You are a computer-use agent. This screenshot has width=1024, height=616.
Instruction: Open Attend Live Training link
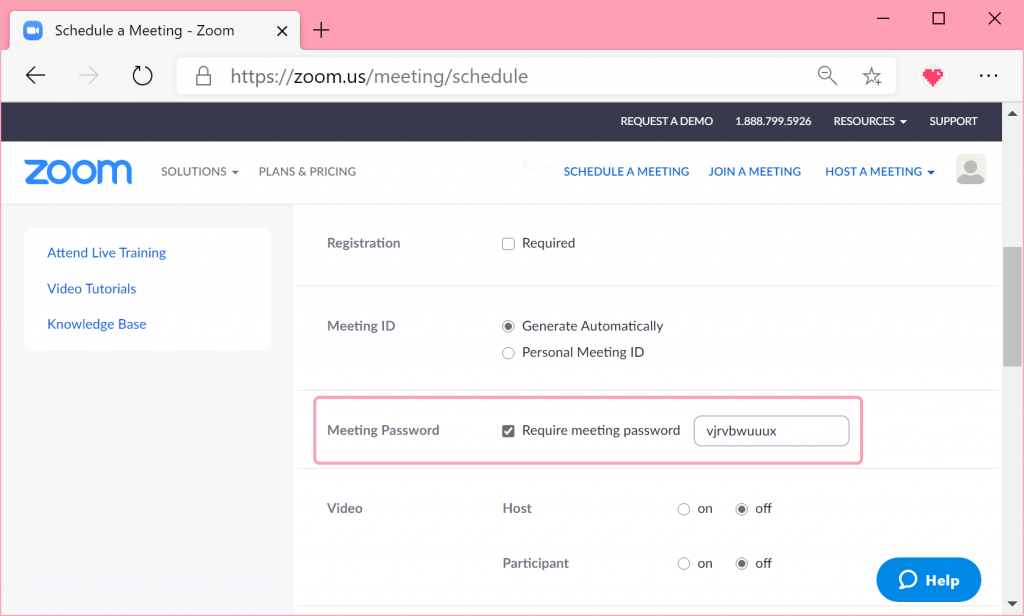[106, 253]
